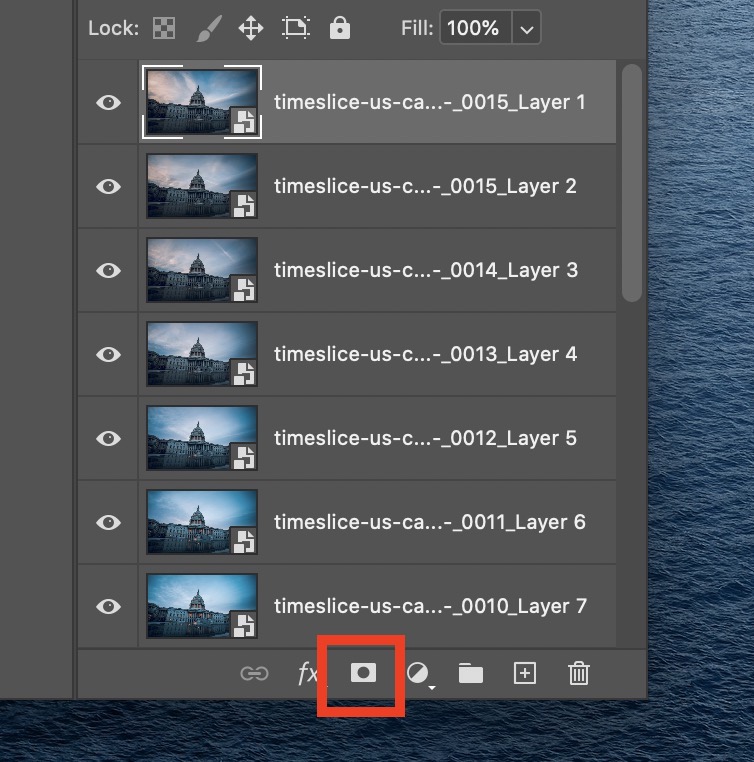The image size is (754, 762).
Task: Open the fx layer style menu
Action: 308,674
